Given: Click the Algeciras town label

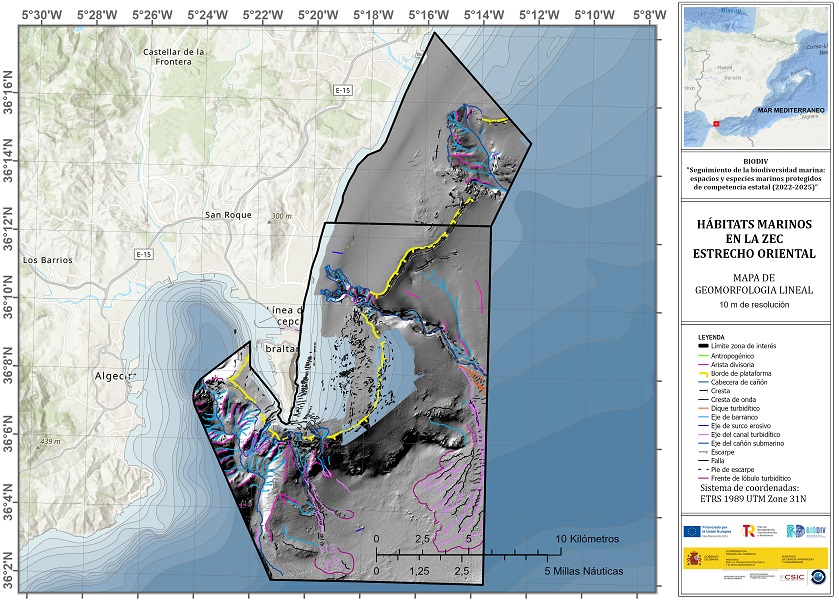Looking at the screenshot, I should point(113,376).
